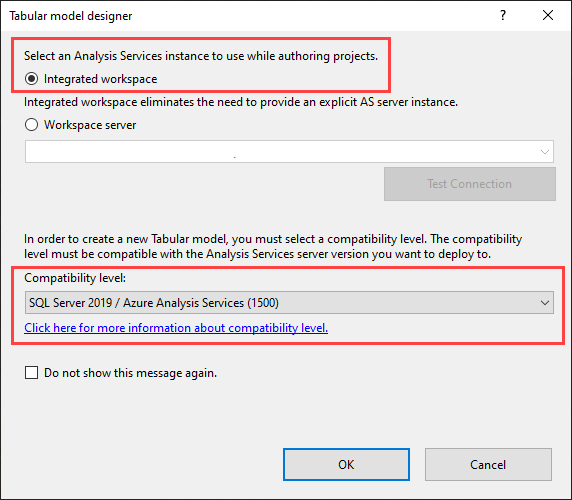Dismiss the dialog using Cancel
Image resolution: width=572 pixels, height=500 pixels.
point(488,465)
